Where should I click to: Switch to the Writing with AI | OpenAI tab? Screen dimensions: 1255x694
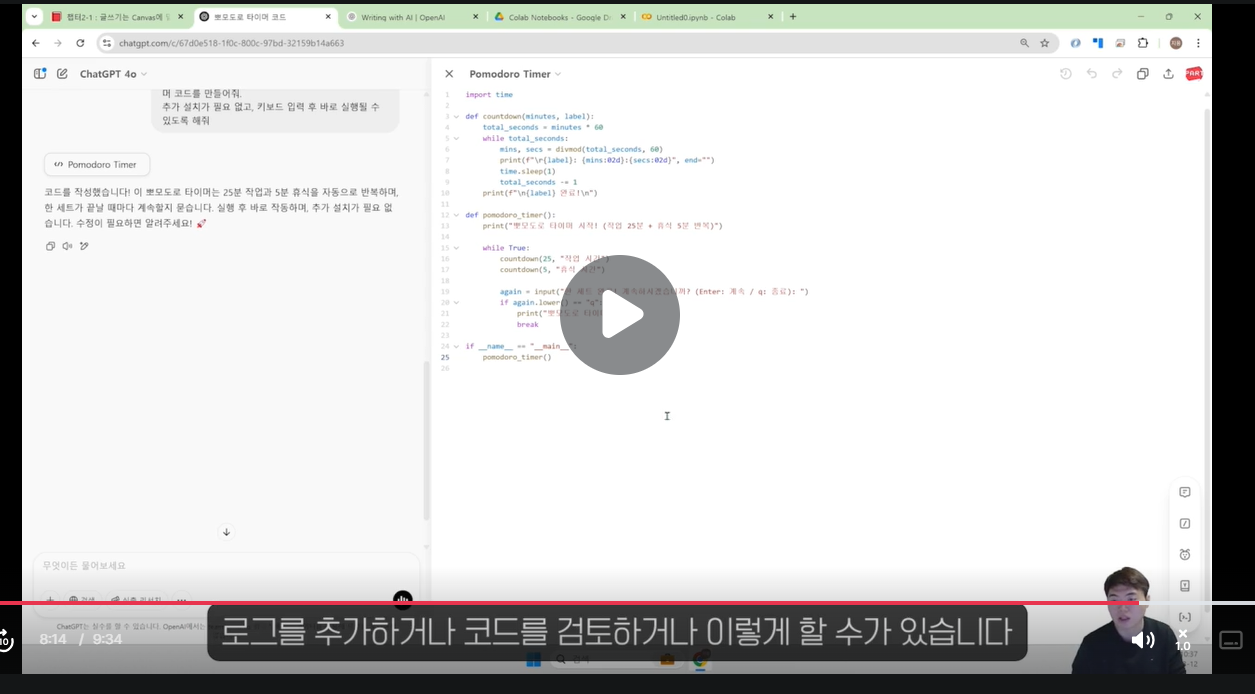411,17
